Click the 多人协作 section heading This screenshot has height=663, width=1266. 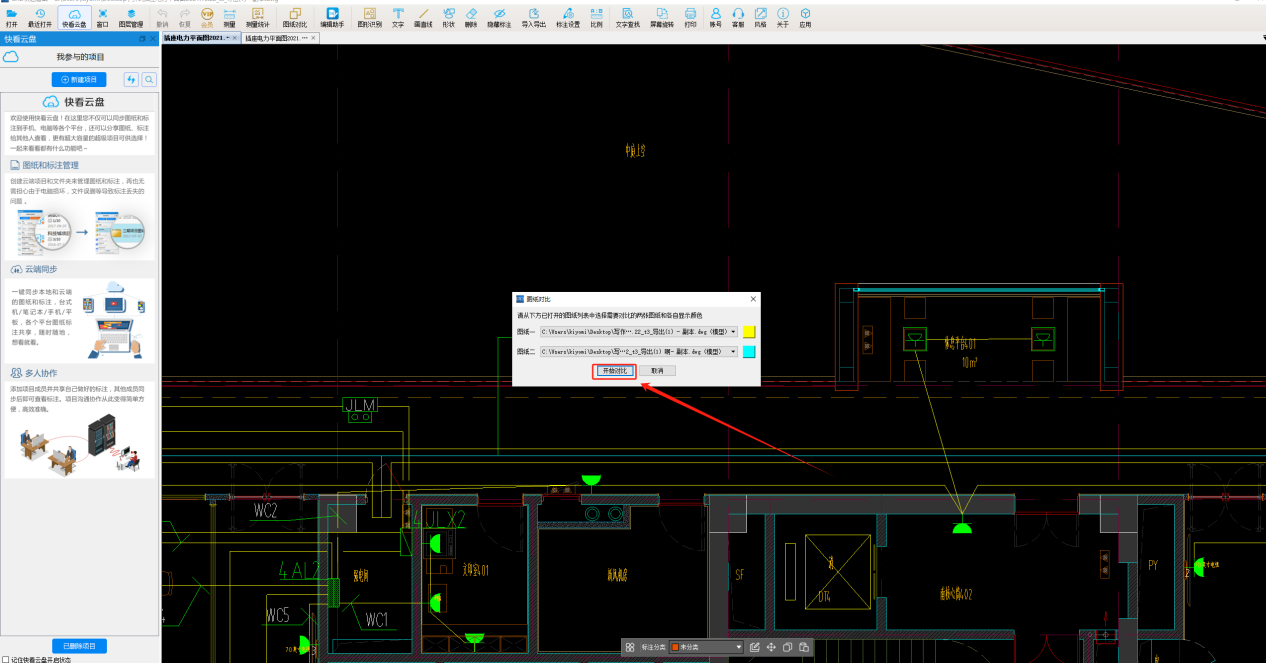click(x=41, y=372)
